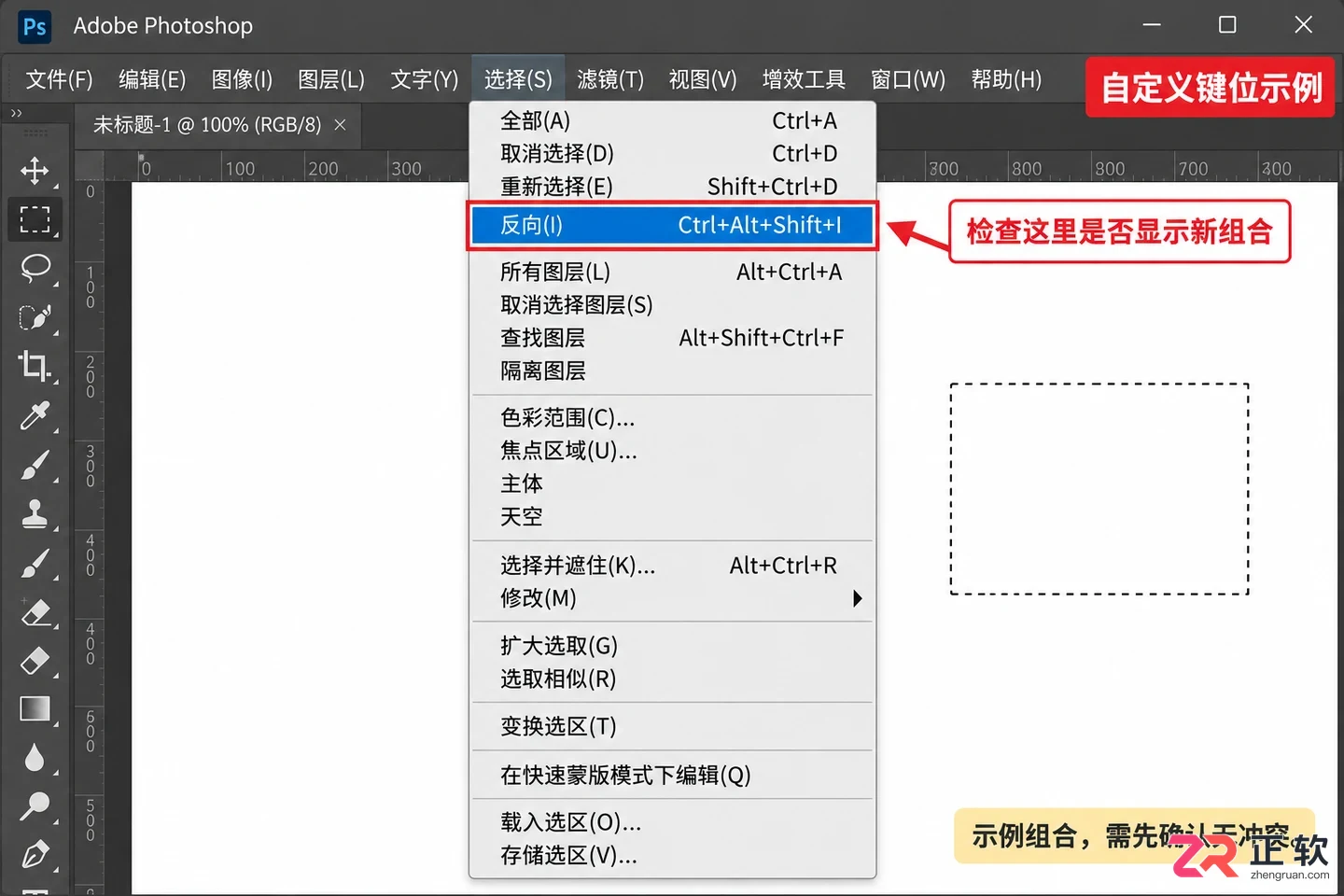The image size is (1344, 896).
Task: Select the eraser icon with the sparkle
Action: pos(35,612)
